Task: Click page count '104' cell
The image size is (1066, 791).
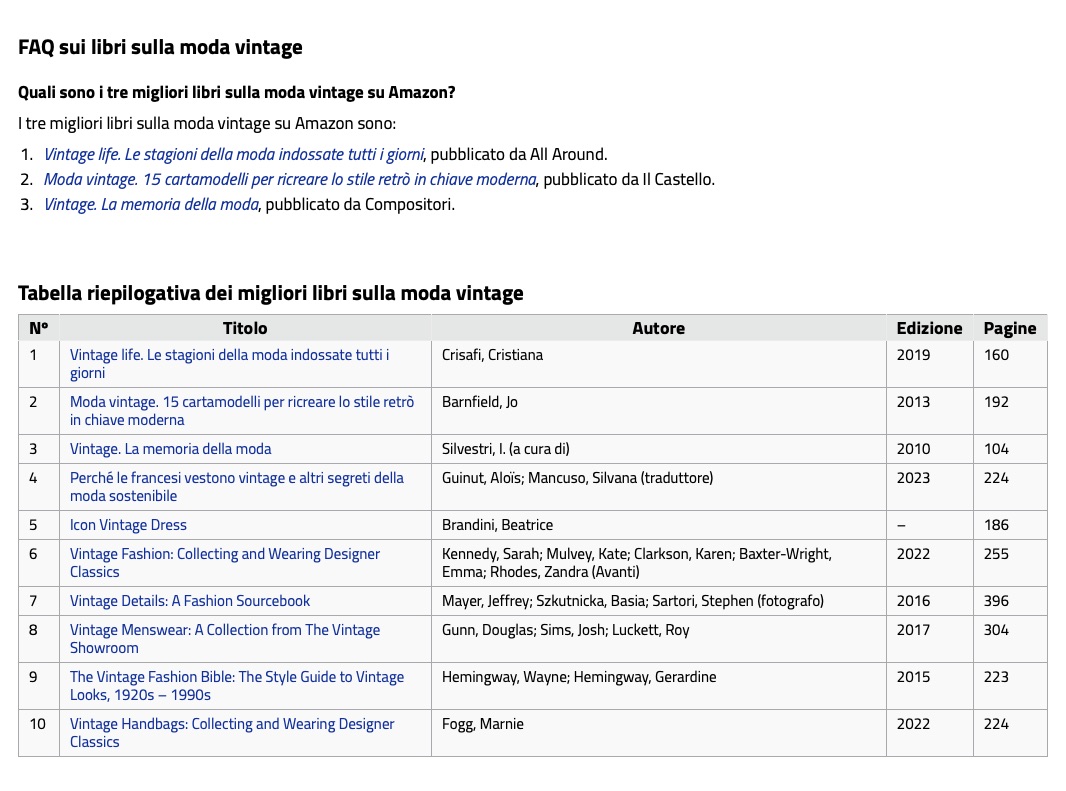Action: (x=1010, y=449)
